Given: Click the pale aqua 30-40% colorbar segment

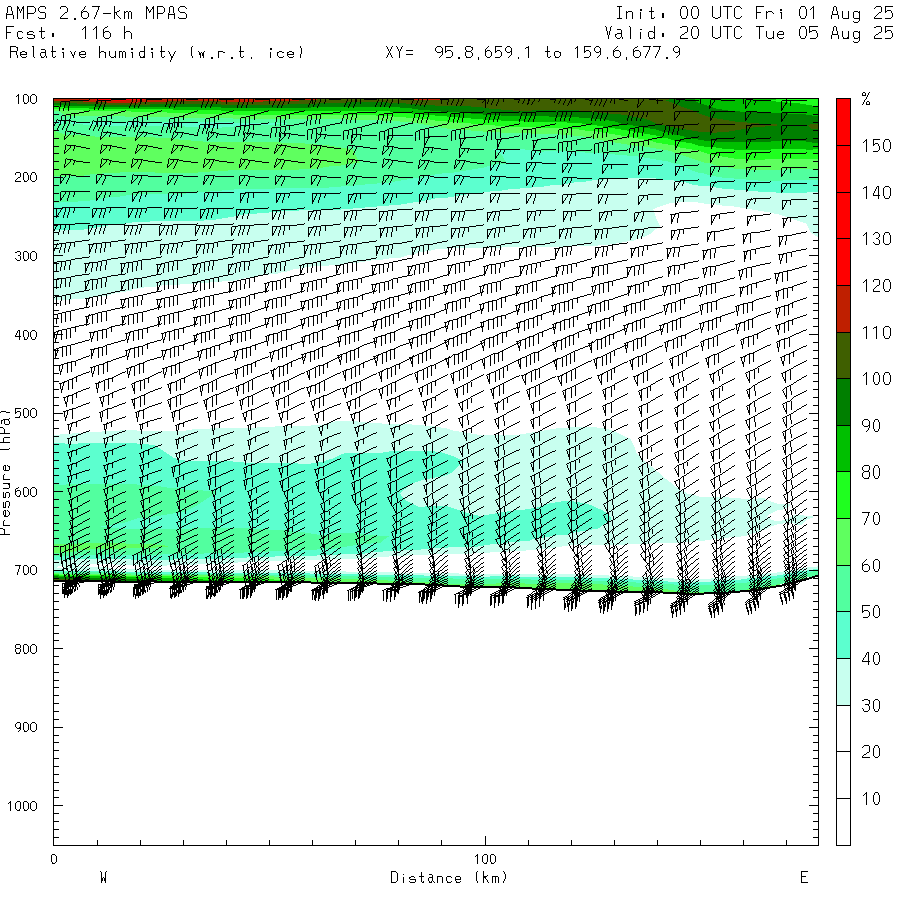Looking at the screenshot, I should (x=843, y=682).
